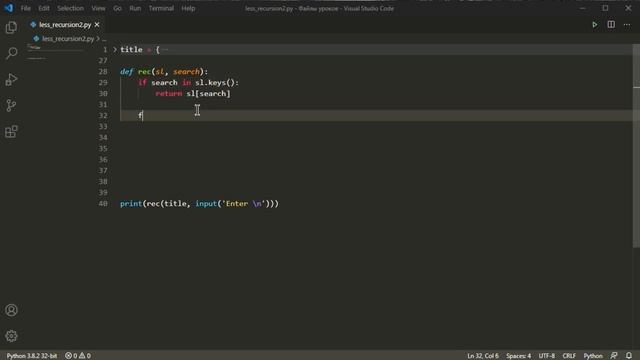Open the Terminal menu
The image size is (640, 360).
click(x=161, y=8)
